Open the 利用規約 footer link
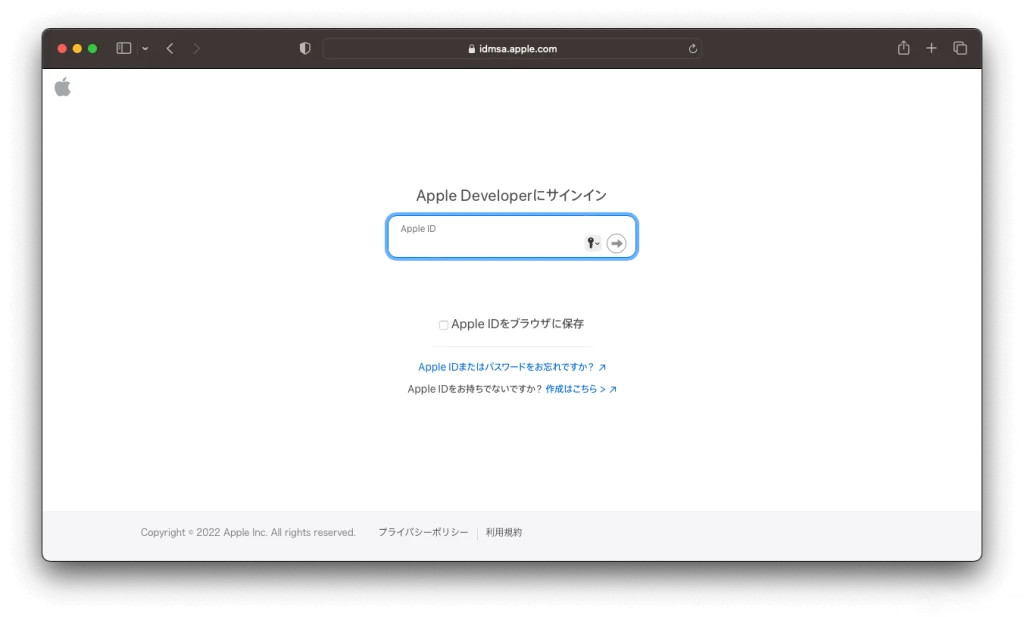1024x617 pixels. click(504, 533)
